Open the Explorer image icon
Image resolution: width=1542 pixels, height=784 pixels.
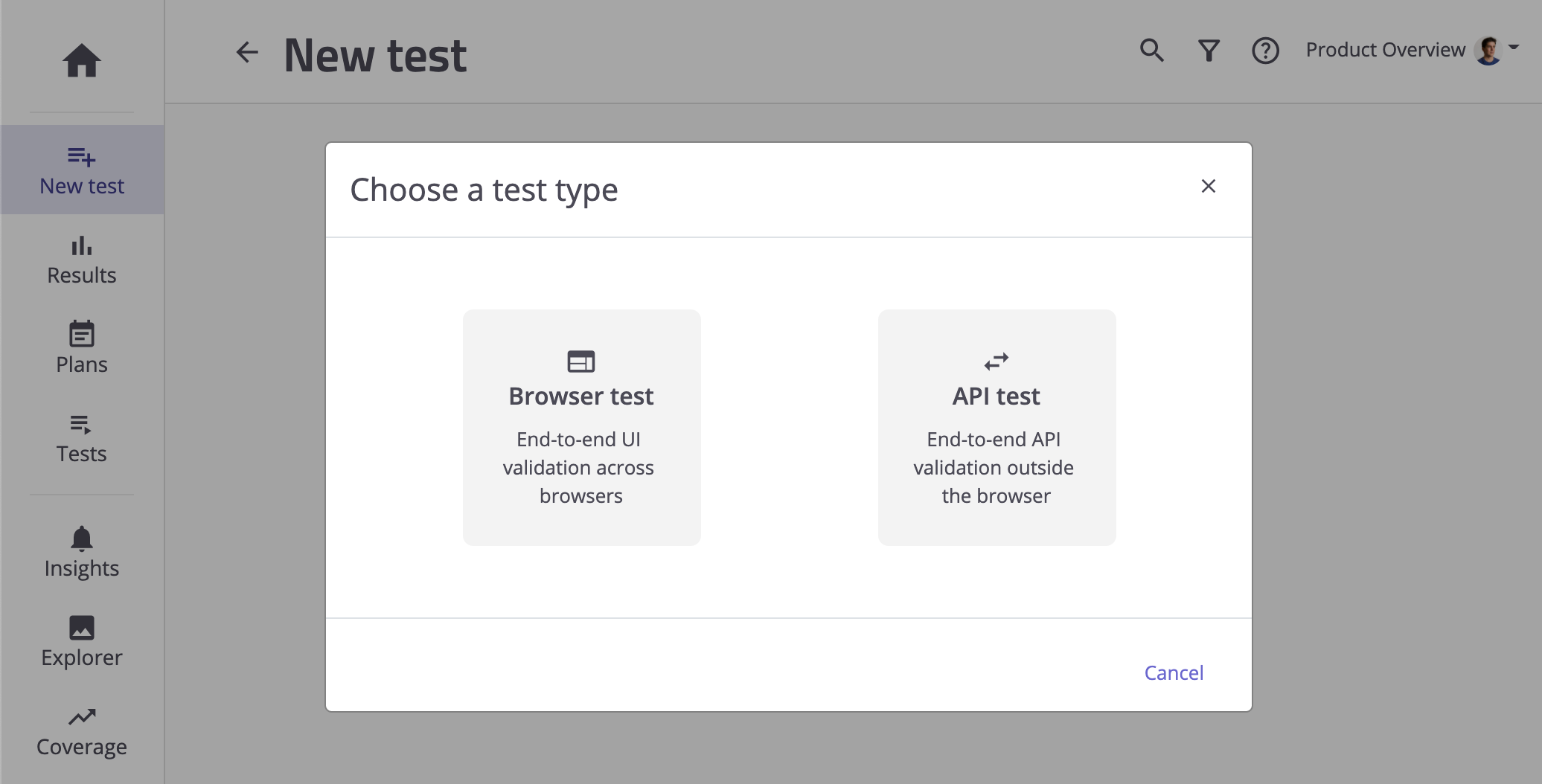click(82, 627)
